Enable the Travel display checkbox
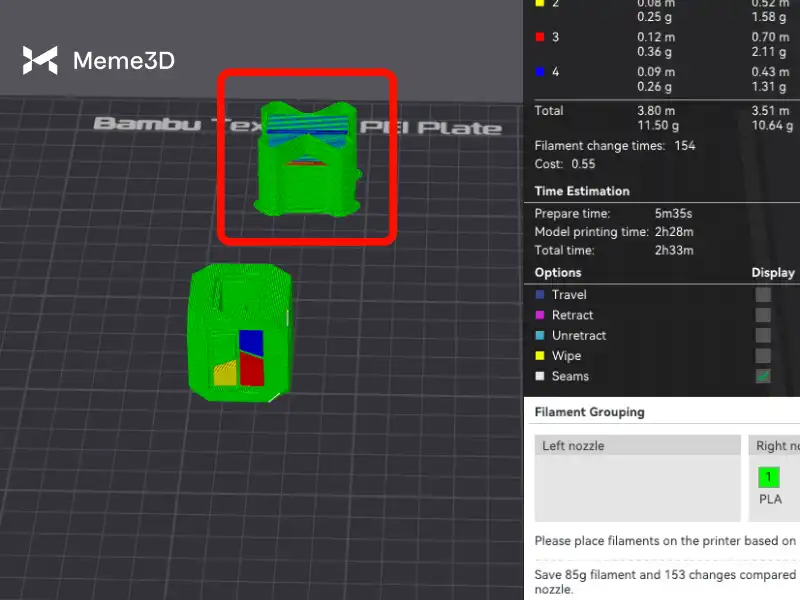Image resolution: width=800 pixels, height=600 pixels. click(x=763, y=295)
